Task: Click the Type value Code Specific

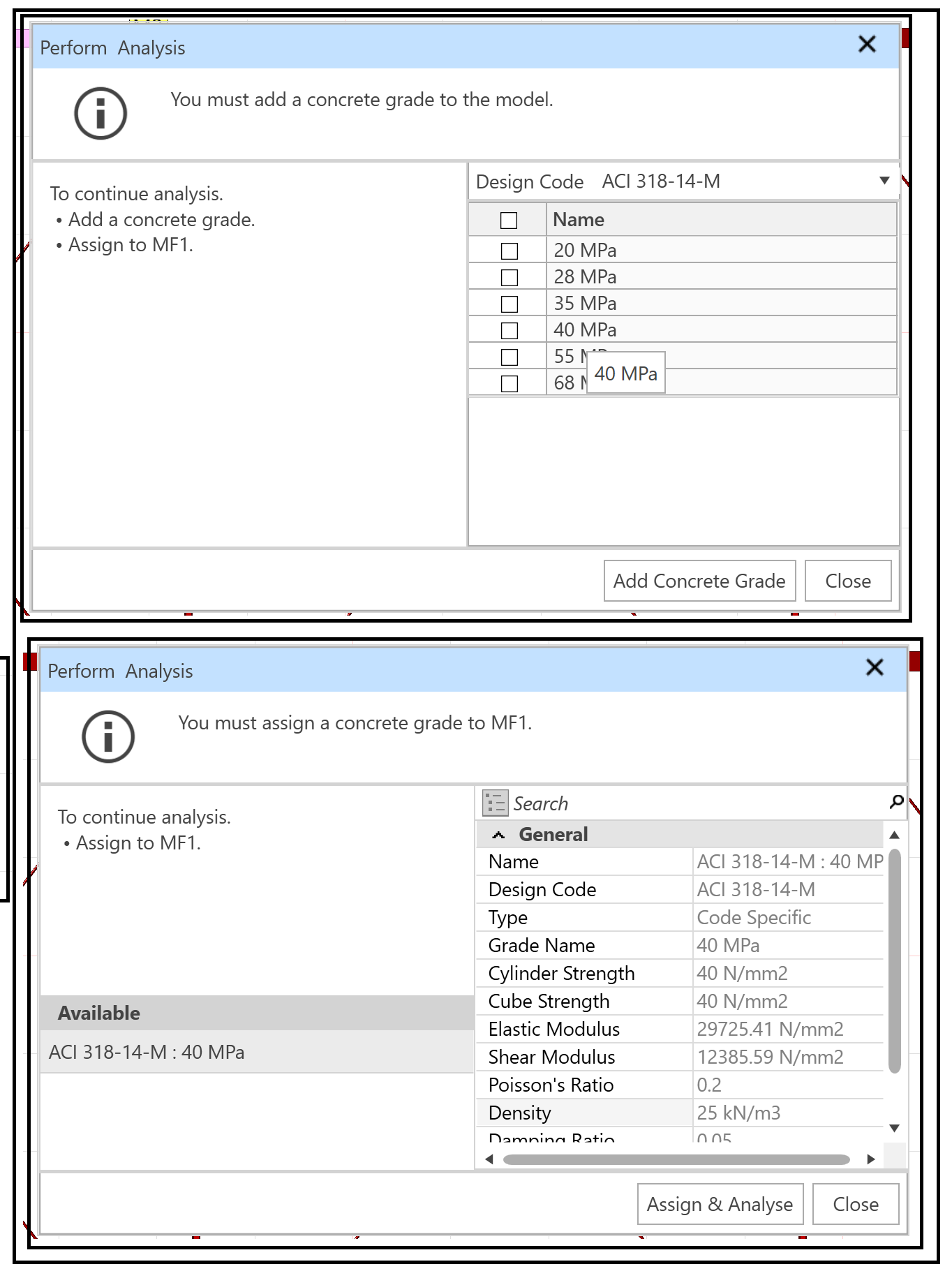Action: click(x=789, y=918)
